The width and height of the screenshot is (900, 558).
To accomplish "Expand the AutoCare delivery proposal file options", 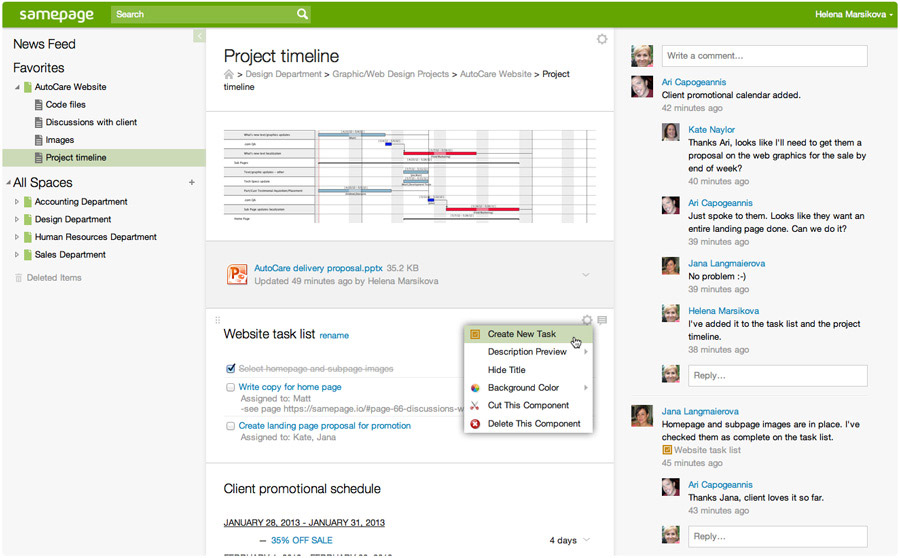I will pos(585,274).
